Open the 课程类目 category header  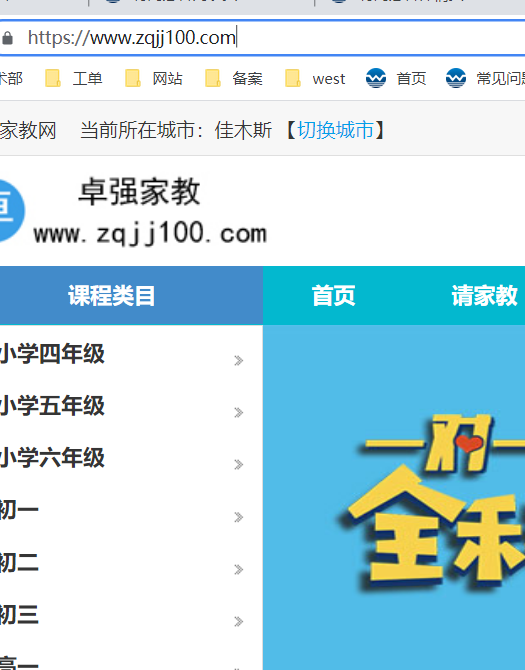click(x=111, y=296)
